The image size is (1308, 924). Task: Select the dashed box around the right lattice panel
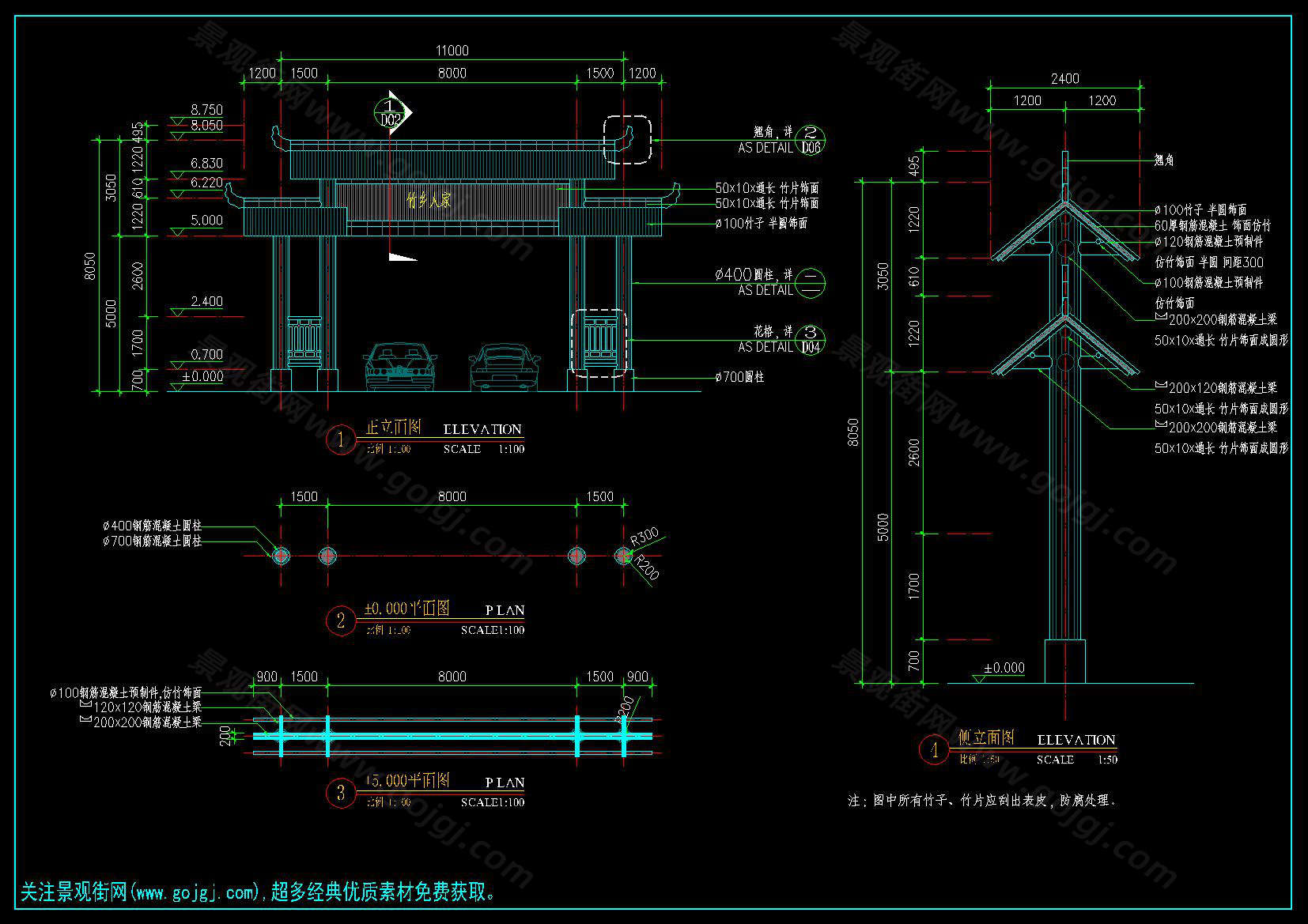click(x=599, y=344)
